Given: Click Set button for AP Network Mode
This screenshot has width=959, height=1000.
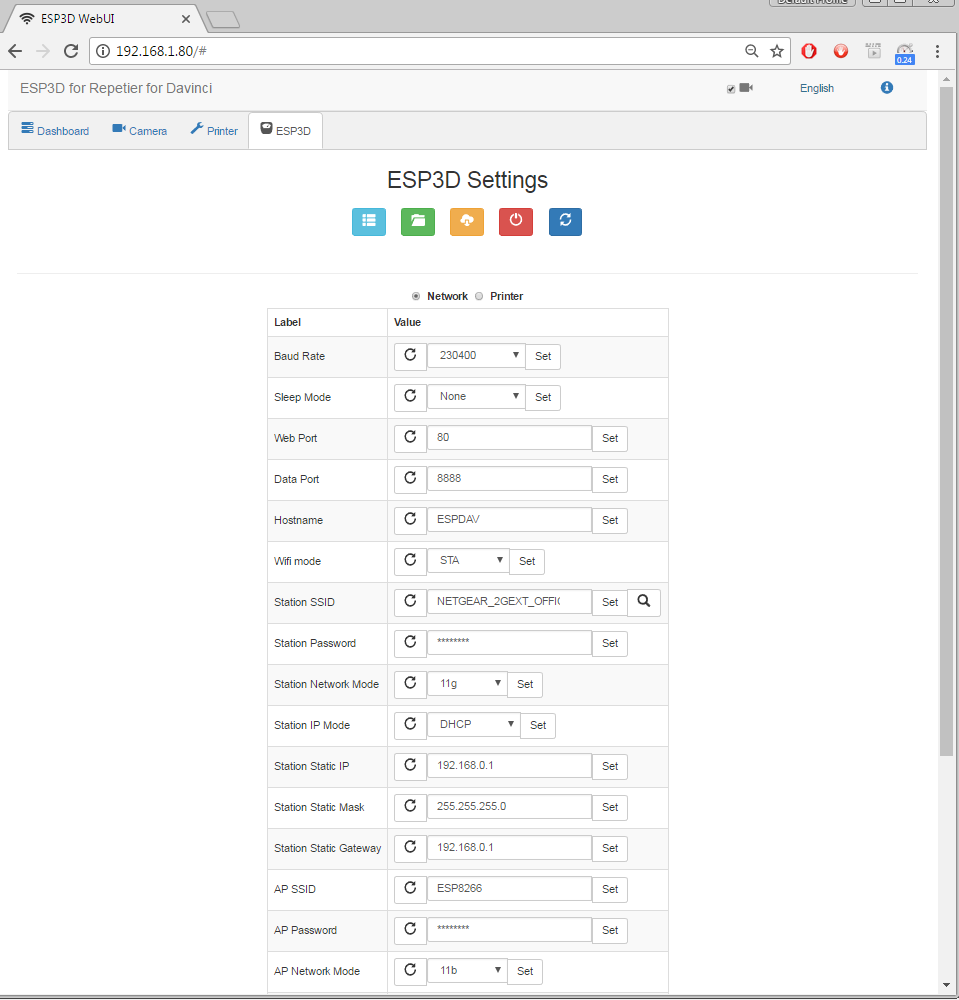Looking at the screenshot, I should (x=525, y=971).
